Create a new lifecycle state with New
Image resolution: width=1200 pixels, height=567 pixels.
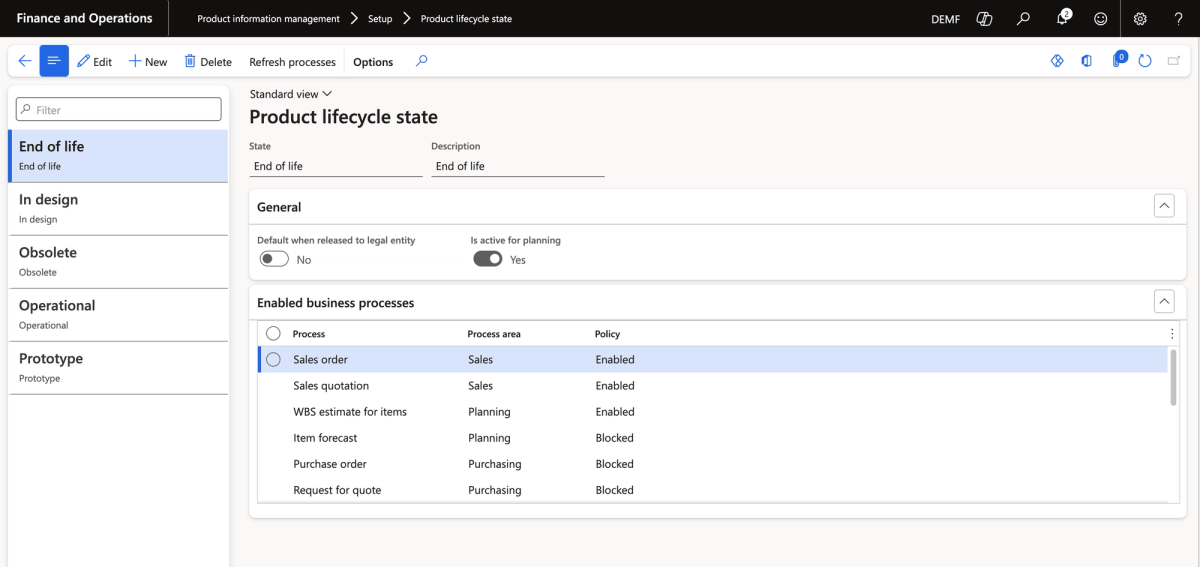click(x=147, y=61)
